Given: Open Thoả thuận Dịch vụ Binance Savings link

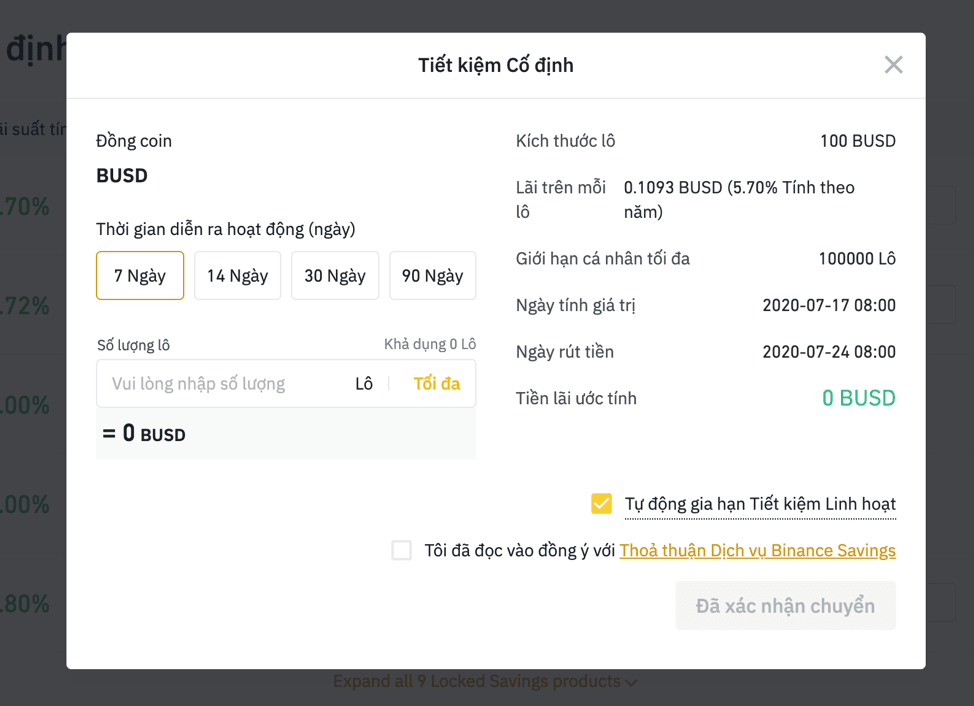Looking at the screenshot, I should point(757,551).
